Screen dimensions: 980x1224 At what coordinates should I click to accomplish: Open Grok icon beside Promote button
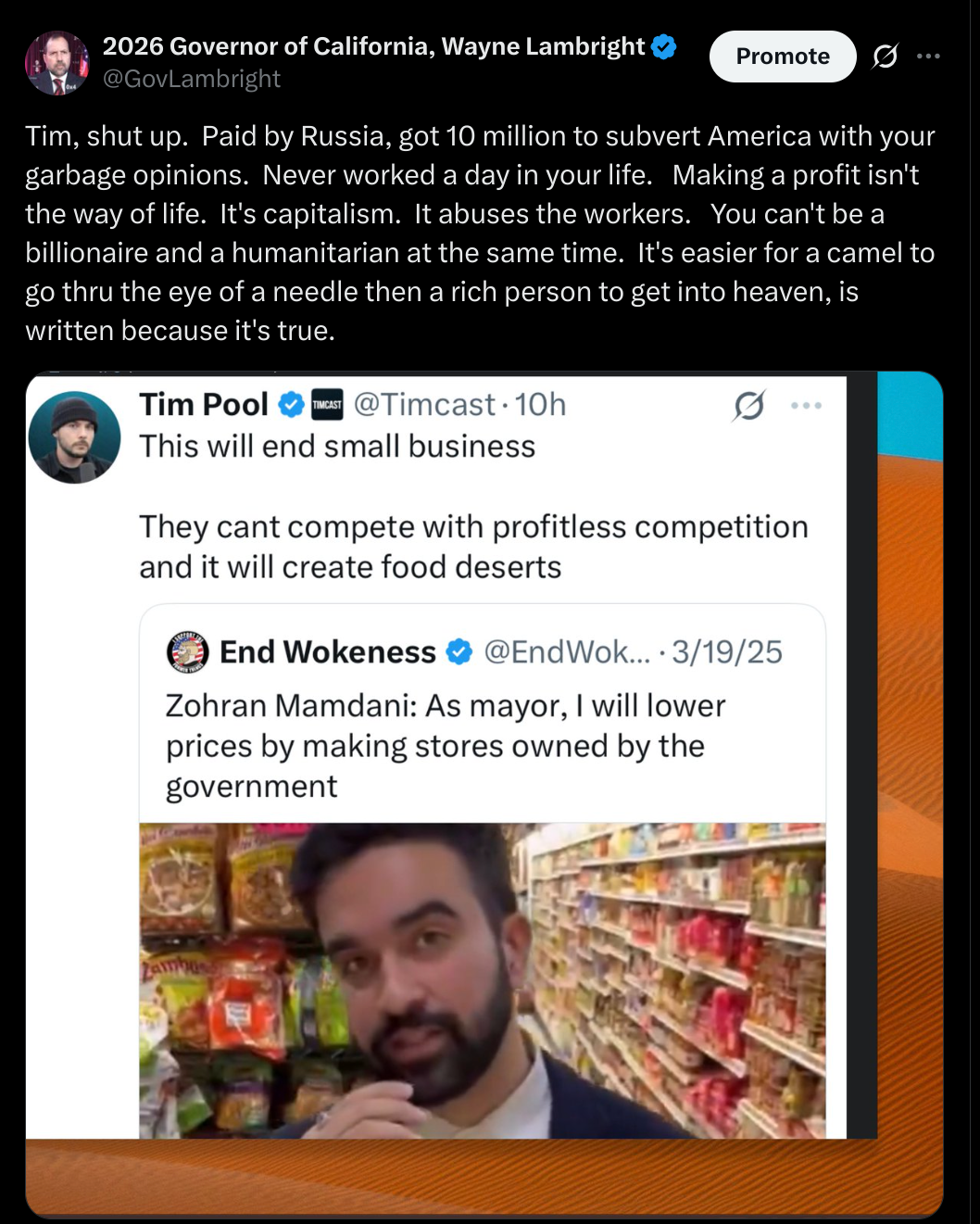(886, 57)
